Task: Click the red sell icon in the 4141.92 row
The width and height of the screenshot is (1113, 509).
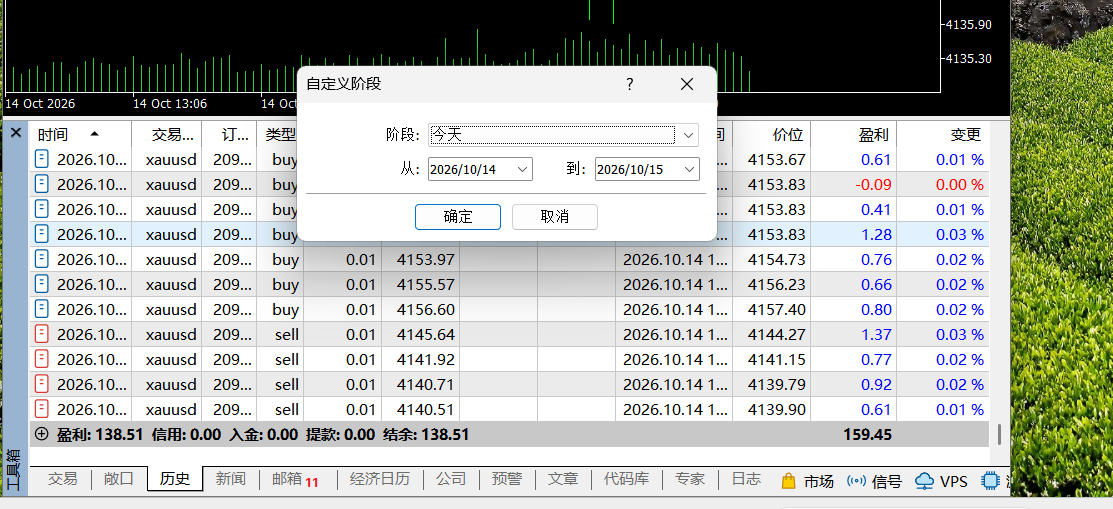Action: pyautogui.click(x=42, y=359)
